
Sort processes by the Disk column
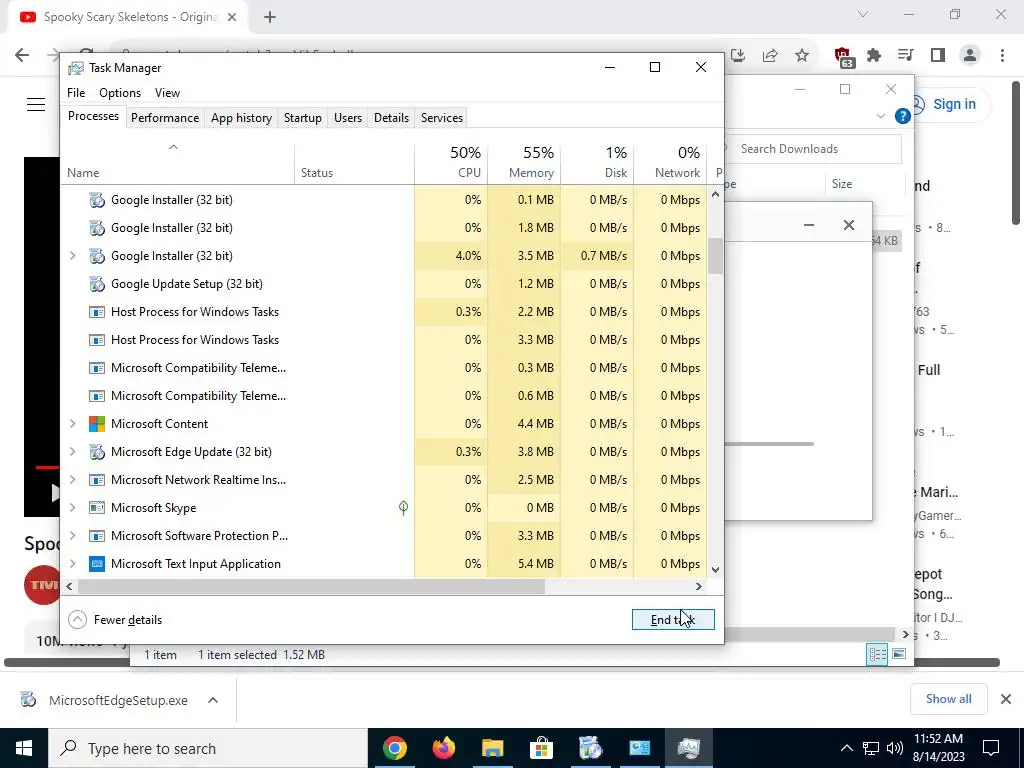[x=598, y=162]
